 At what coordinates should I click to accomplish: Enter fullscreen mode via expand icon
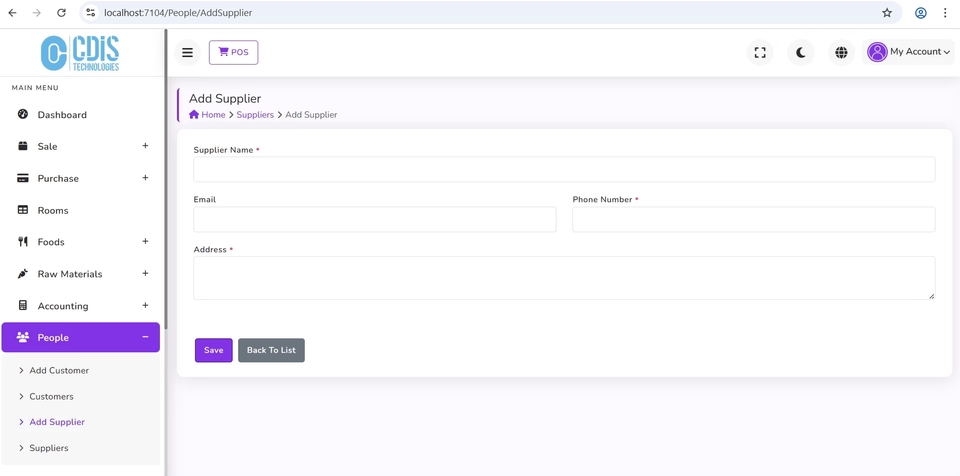coord(760,53)
